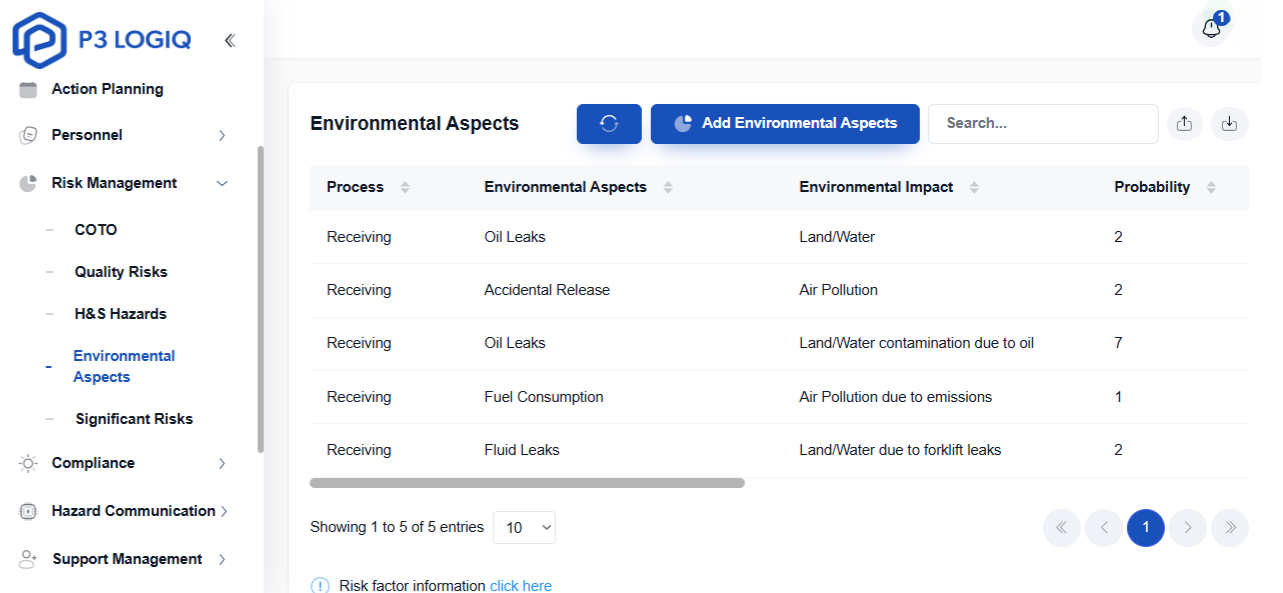Click the 'Fluid Leaks' cell

click(x=522, y=450)
